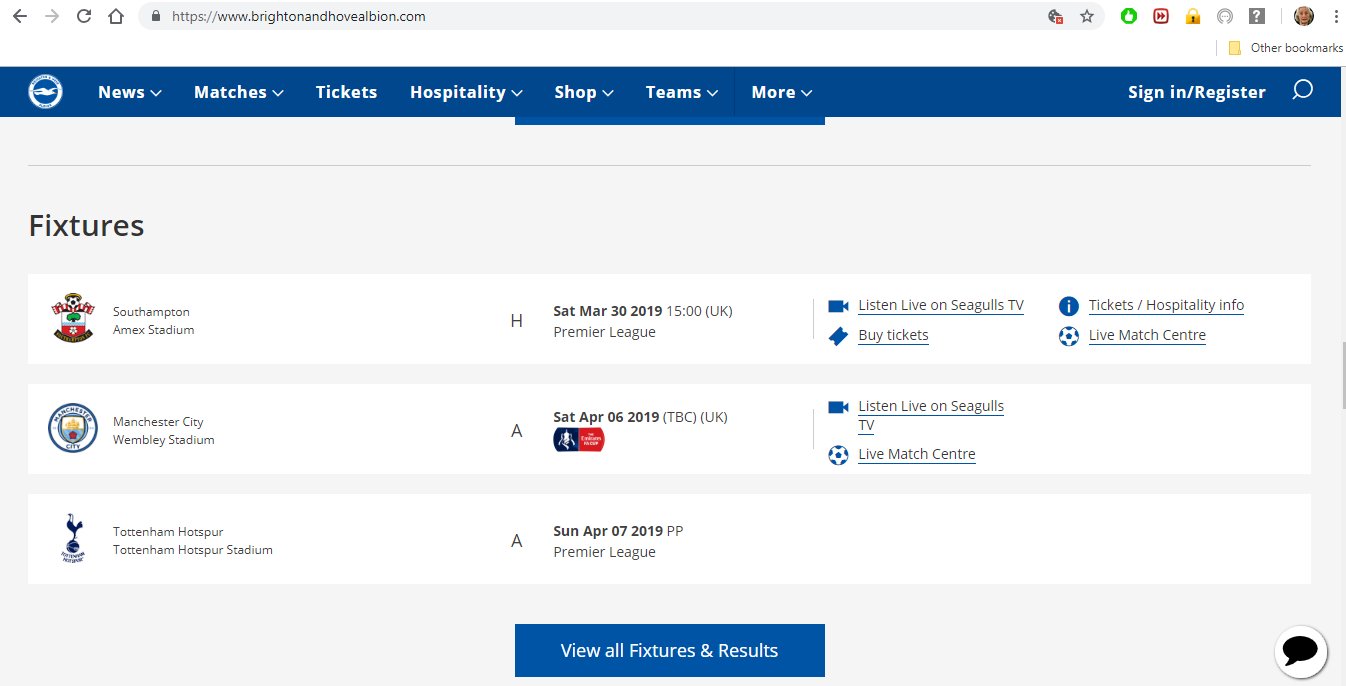View site security lock information
This screenshot has width=1346, height=686.
(155, 16)
